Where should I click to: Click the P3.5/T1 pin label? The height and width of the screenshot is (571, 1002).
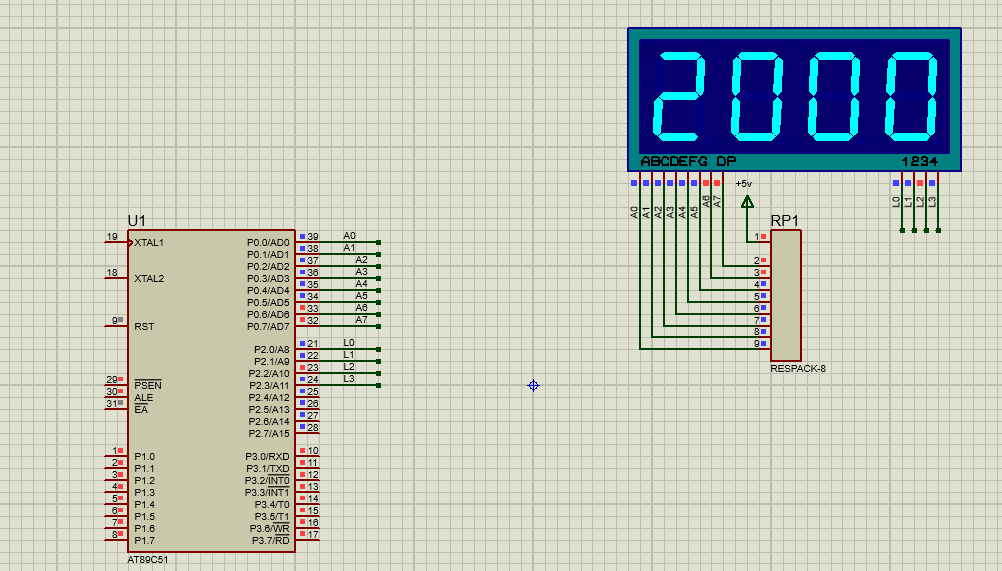pyautogui.click(x=272, y=517)
